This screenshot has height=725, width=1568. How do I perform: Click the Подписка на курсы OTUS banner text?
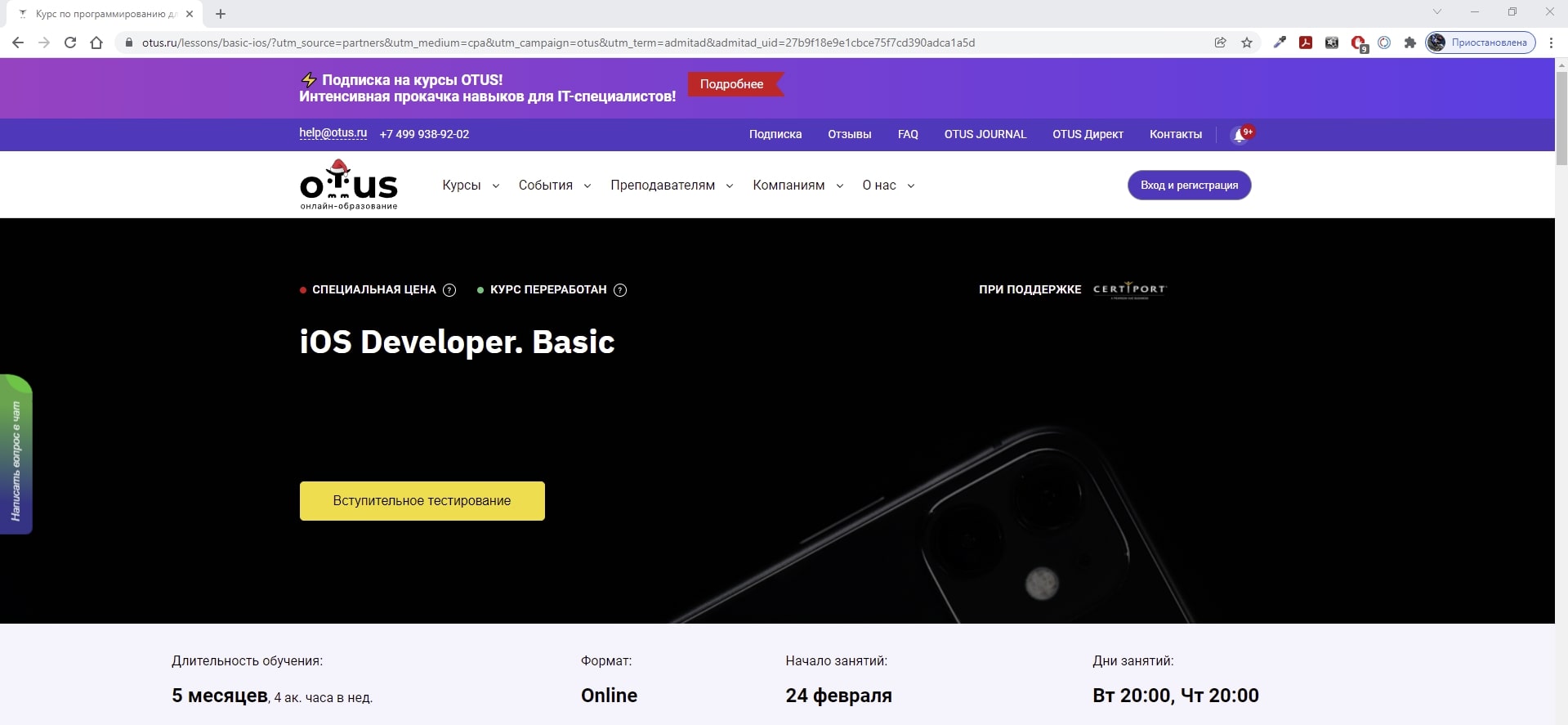click(488, 87)
